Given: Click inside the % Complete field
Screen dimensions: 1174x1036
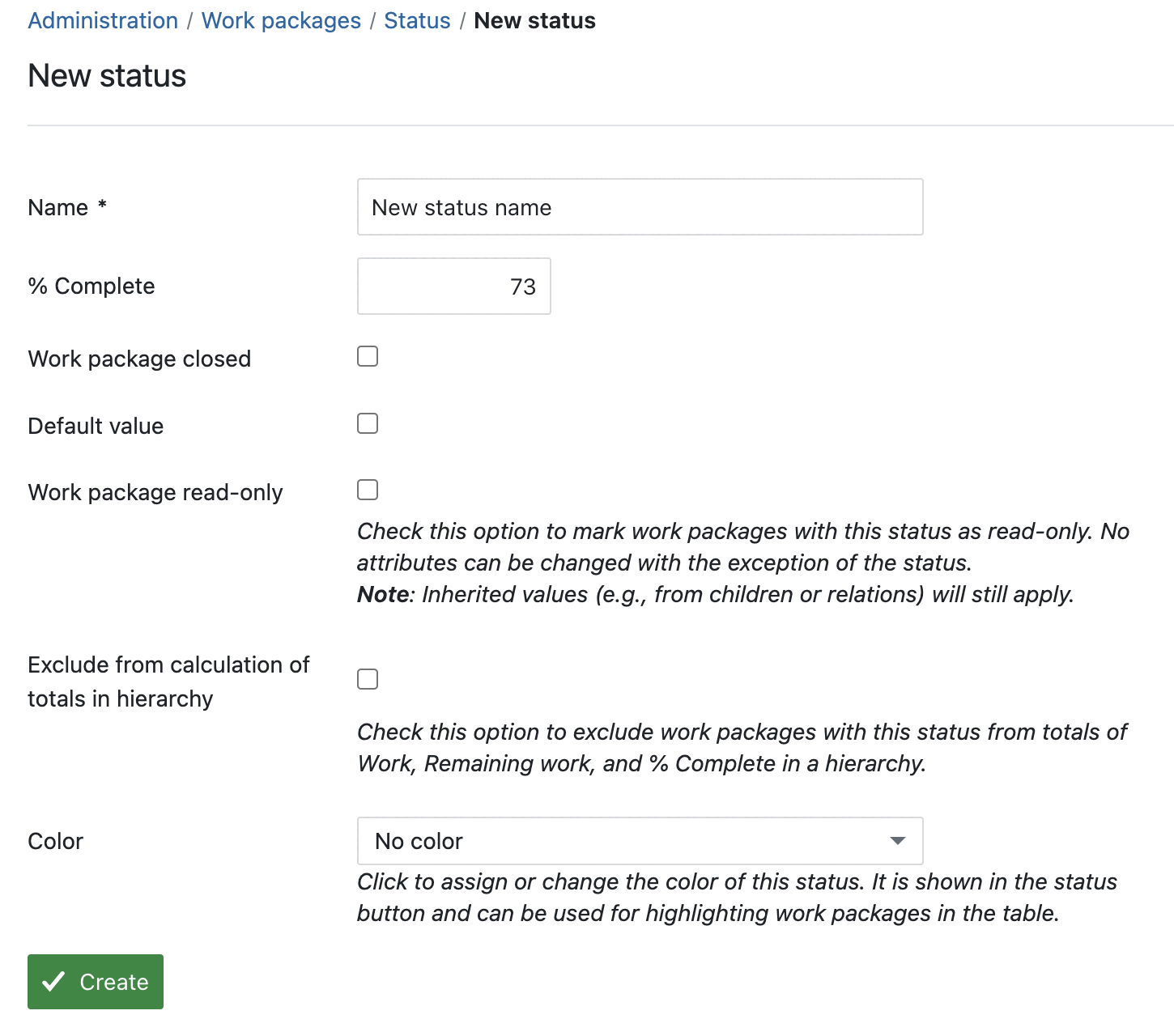Looking at the screenshot, I should point(453,286).
